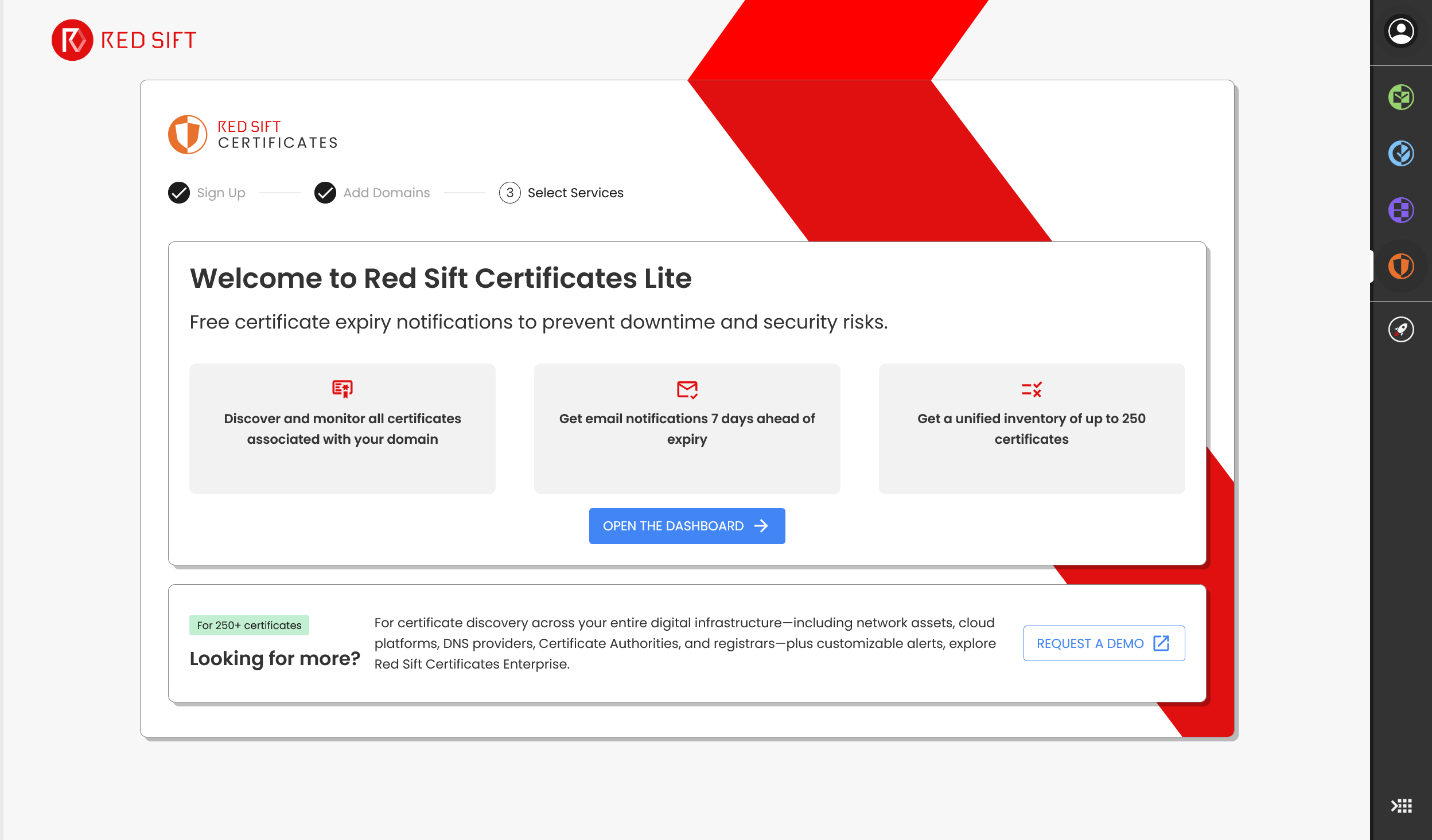The height and width of the screenshot is (840, 1432).
Task: Click the 'Get email notifications 7 days' card
Action: point(687,429)
